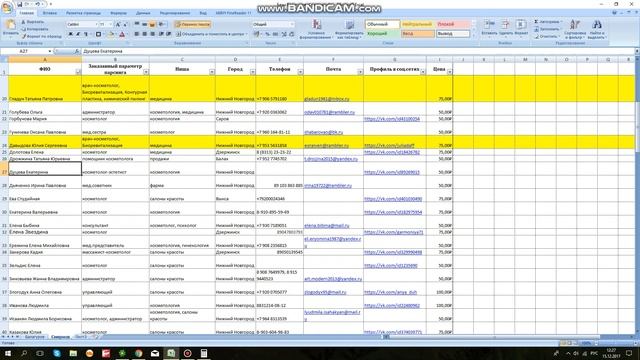Align text left in the cell
Image resolution: width=640 pixels, height=360 pixels.
coord(137,34)
